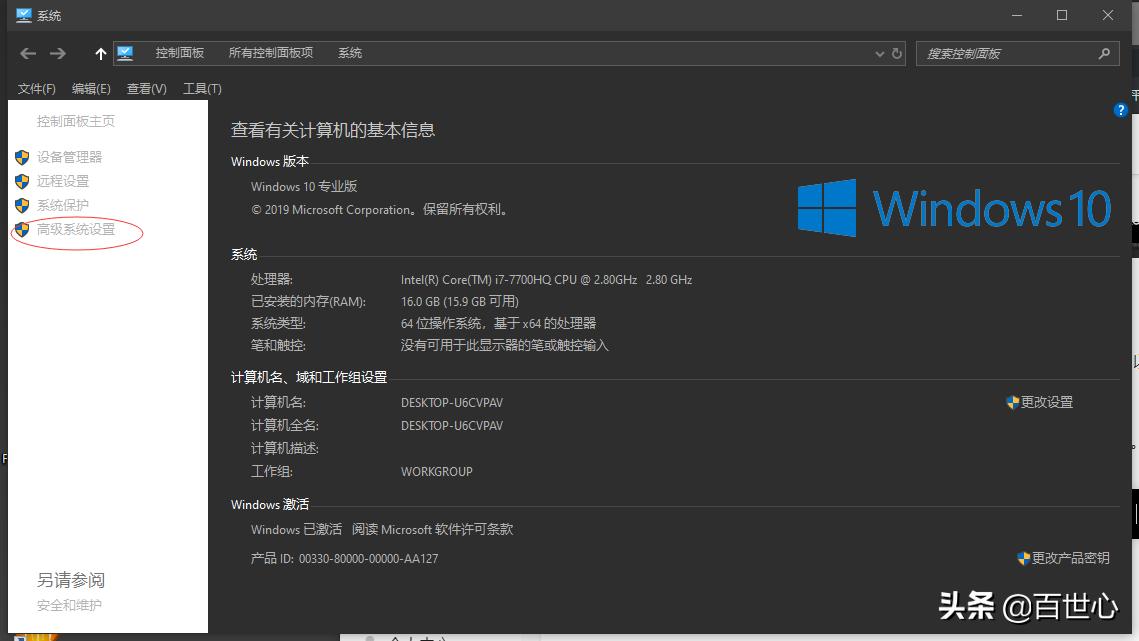Click the search magnifier icon
The width and height of the screenshot is (1139, 641).
1104,53
